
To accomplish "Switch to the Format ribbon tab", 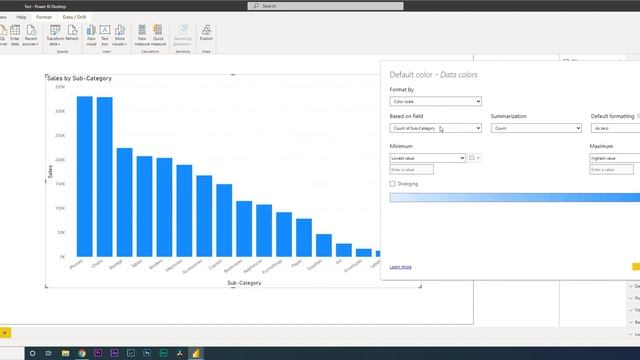I will pos(44,17).
